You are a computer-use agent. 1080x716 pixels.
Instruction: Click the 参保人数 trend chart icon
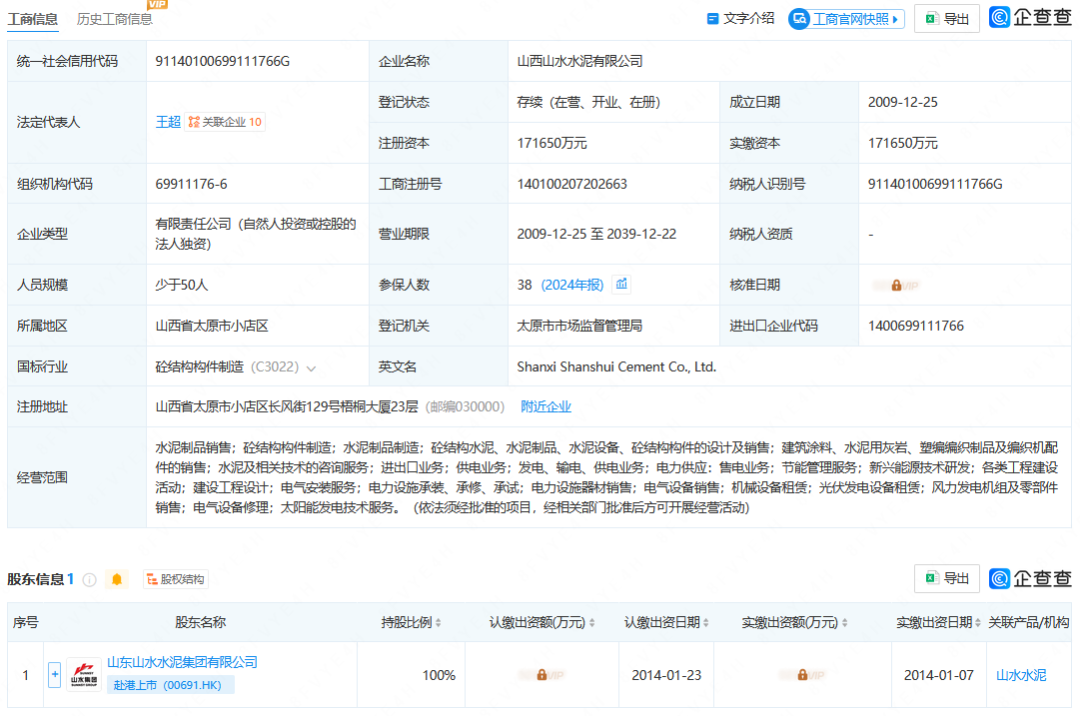pos(621,284)
